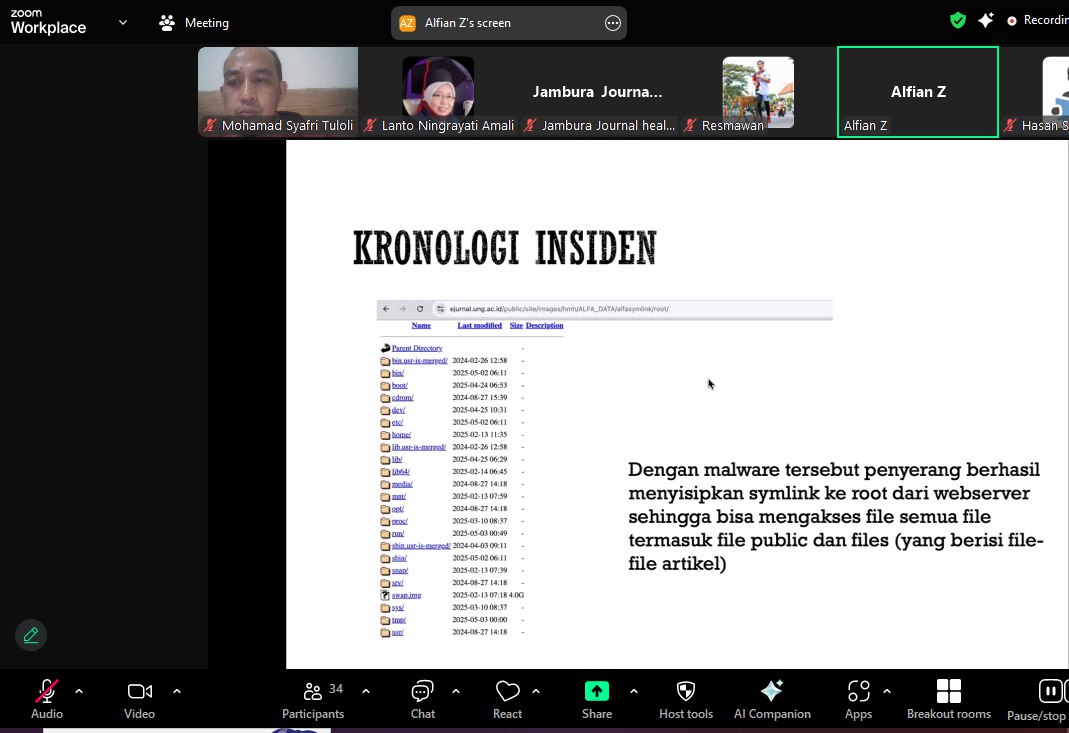1069x733 pixels.
Task: Select Lanto Ningrayati Amali participant tile
Action: point(438,91)
